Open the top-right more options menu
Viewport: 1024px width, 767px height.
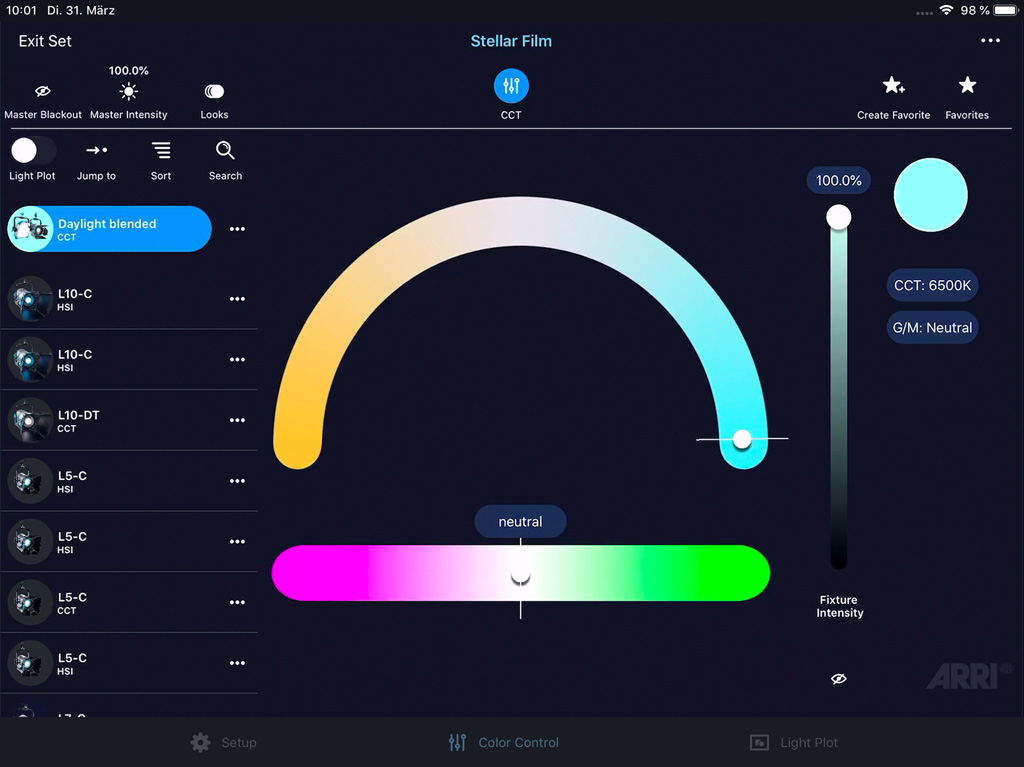[x=990, y=41]
